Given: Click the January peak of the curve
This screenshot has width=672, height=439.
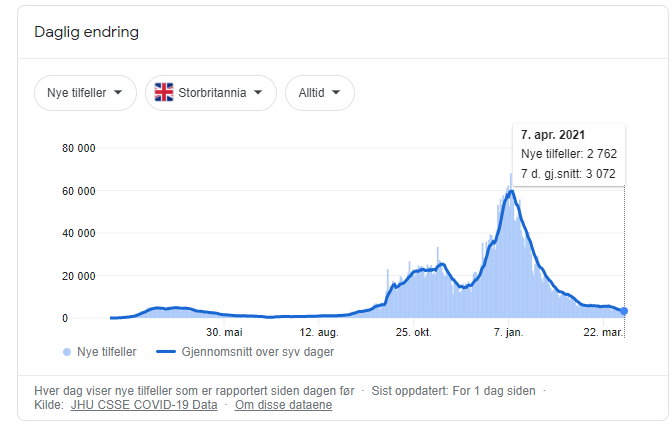Looking at the screenshot, I should point(510,191).
